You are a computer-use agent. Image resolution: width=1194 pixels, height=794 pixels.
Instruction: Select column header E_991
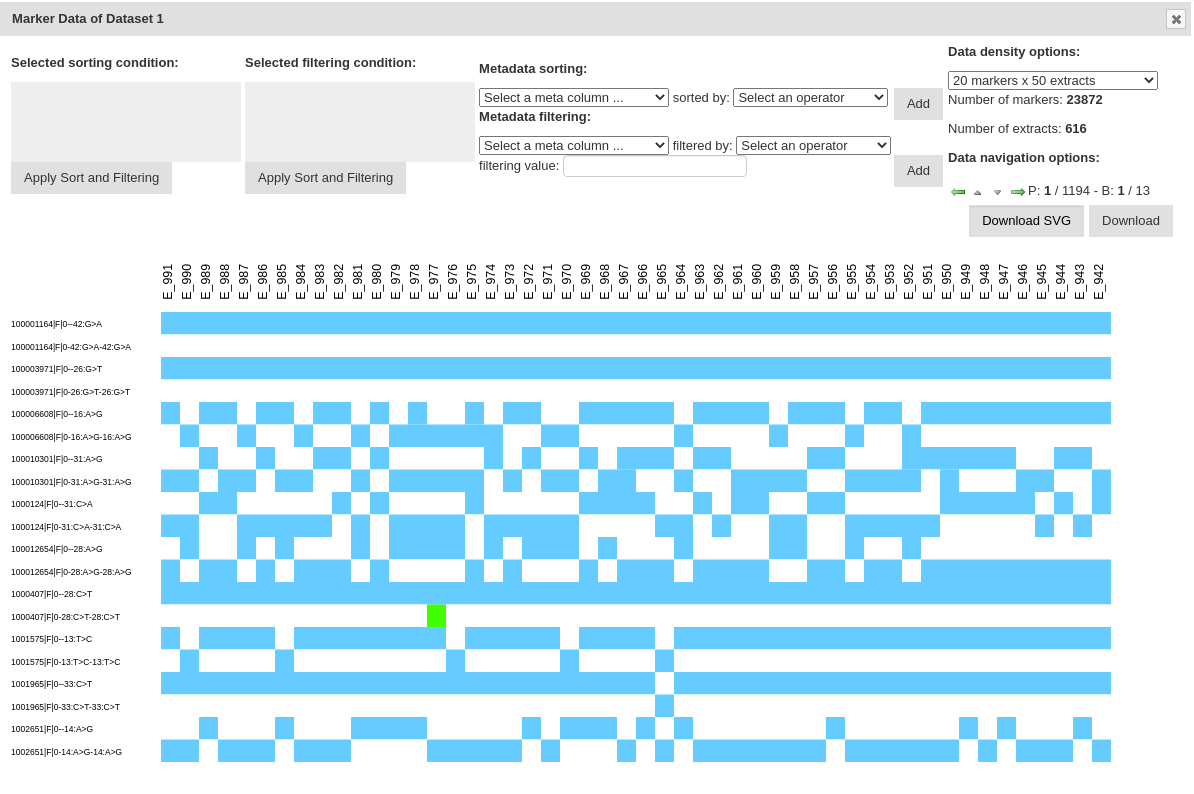168,281
